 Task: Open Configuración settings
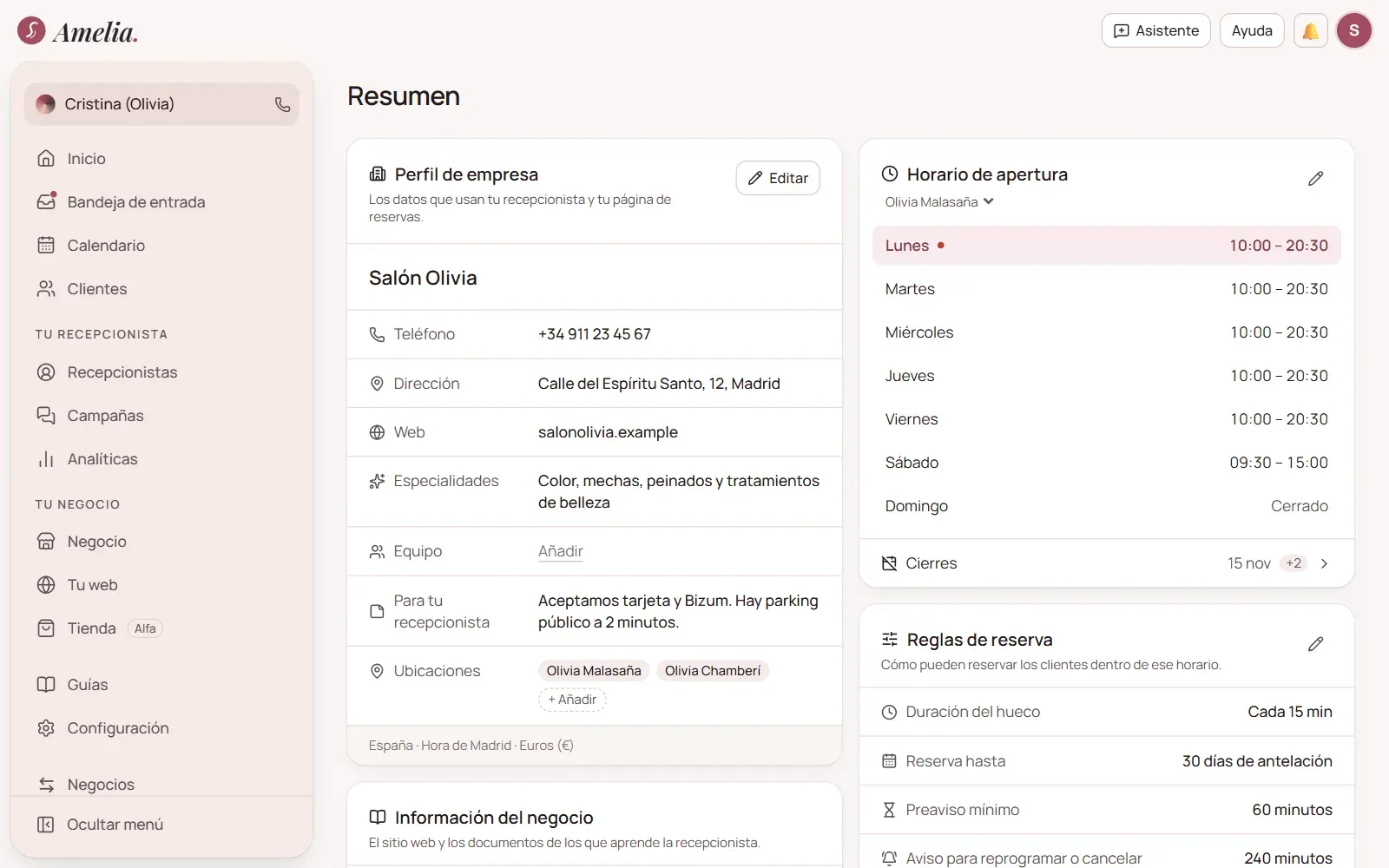click(x=161, y=728)
